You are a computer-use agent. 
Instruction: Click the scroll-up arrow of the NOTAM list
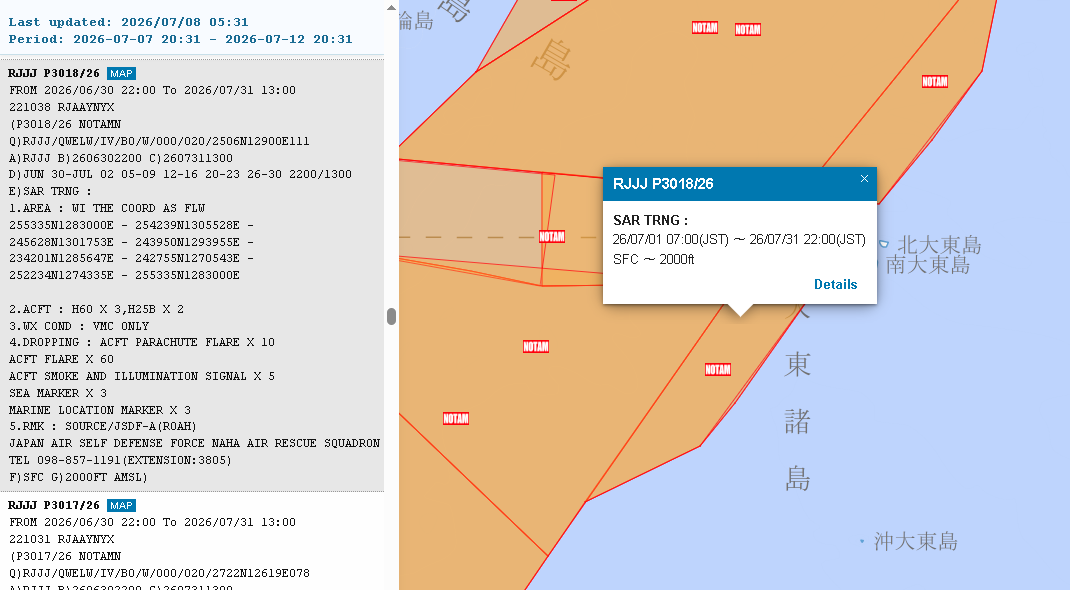[391, 8]
